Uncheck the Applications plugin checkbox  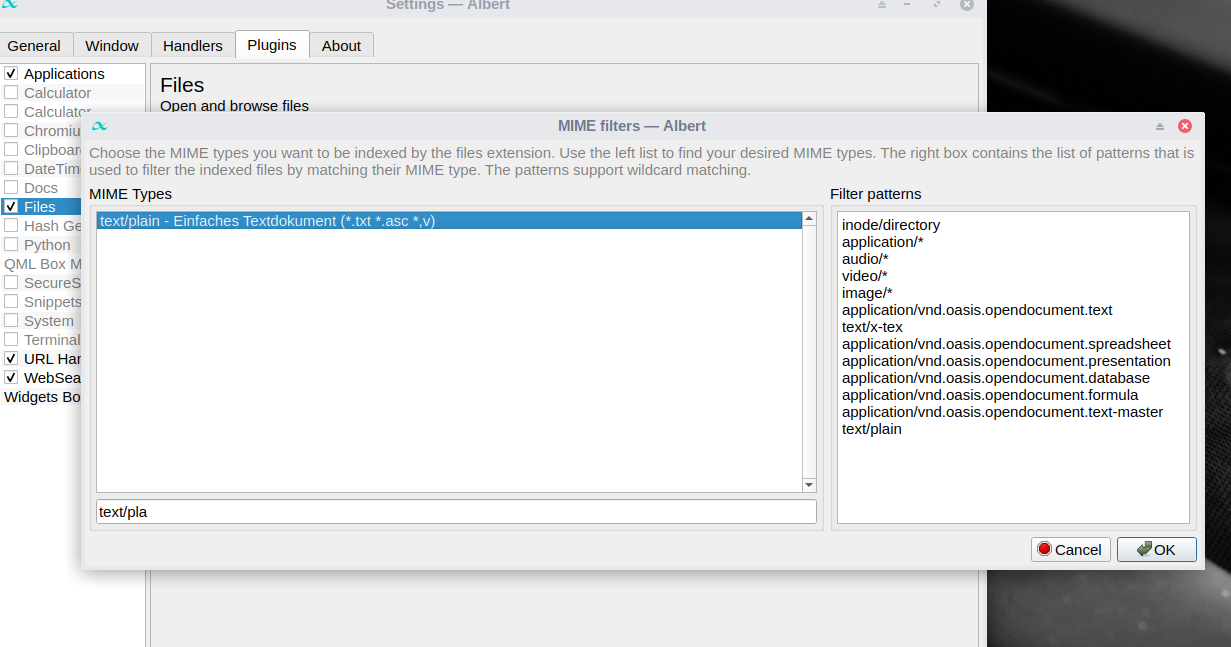click(11, 74)
